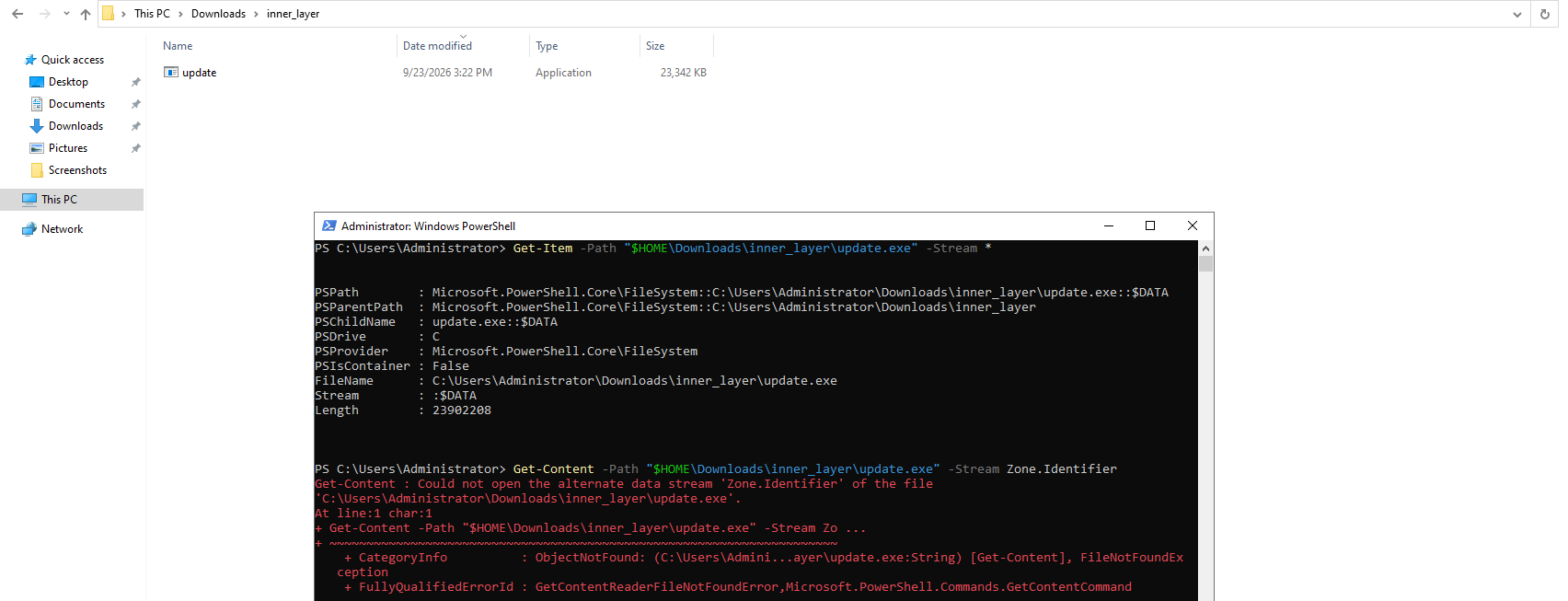
Task: Refresh the inner_layer folder view
Action: coord(1545,14)
